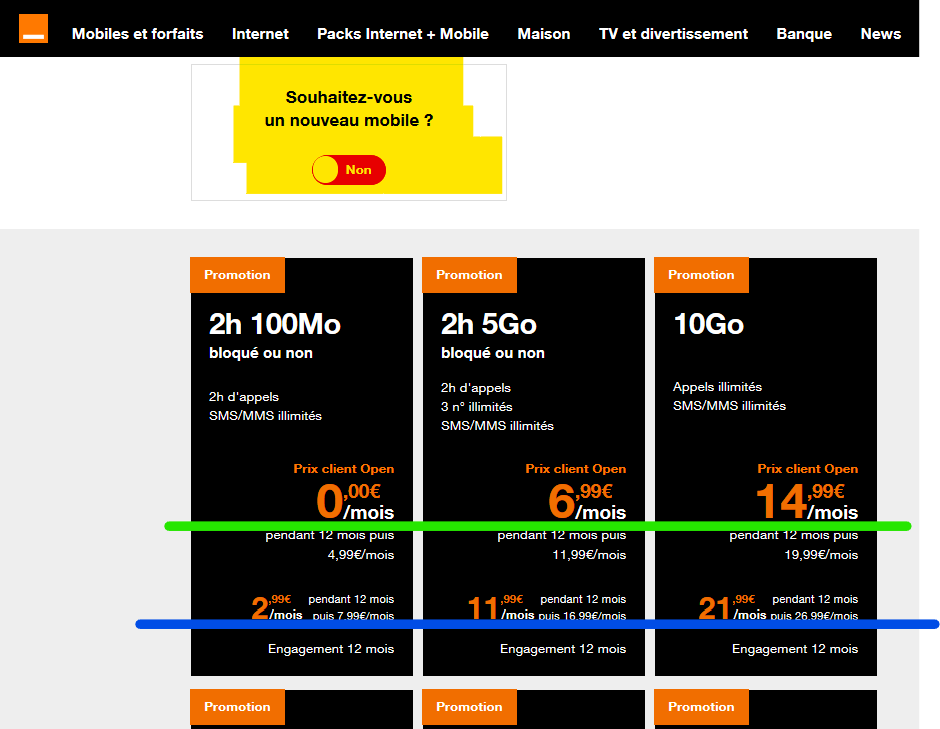940x729 pixels.
Task: Select the 2h 100Mo plan title
Action: point(275,324)
